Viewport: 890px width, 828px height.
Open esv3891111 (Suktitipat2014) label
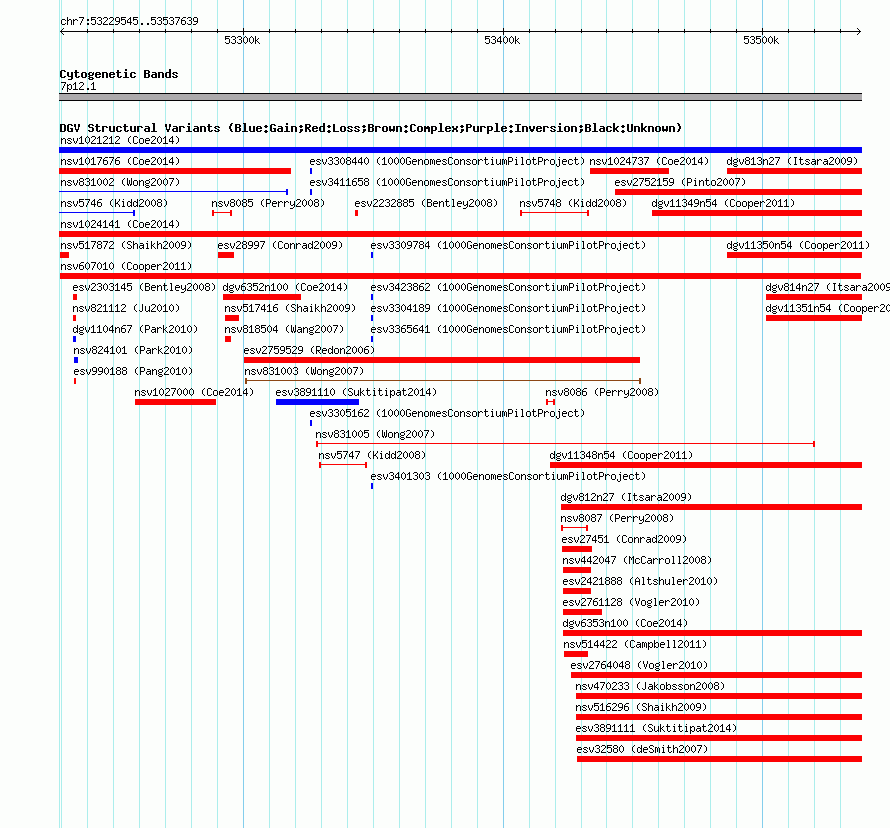[x=657, y=728]
